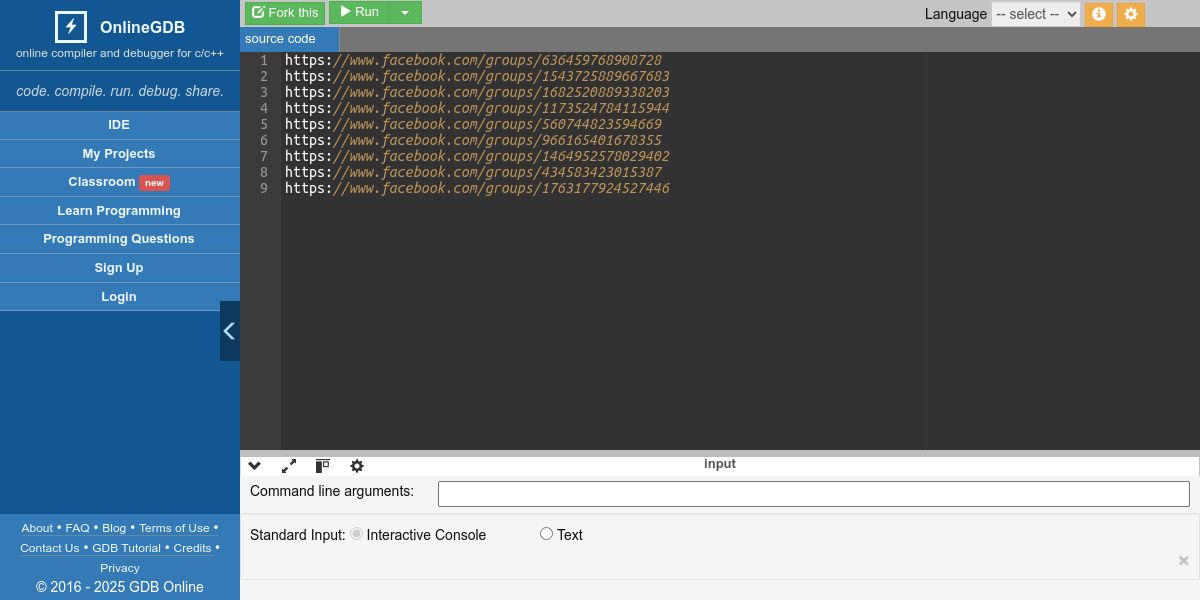
Task: Click URL ending 1763177924527446 on line 9
Action: 477,188
